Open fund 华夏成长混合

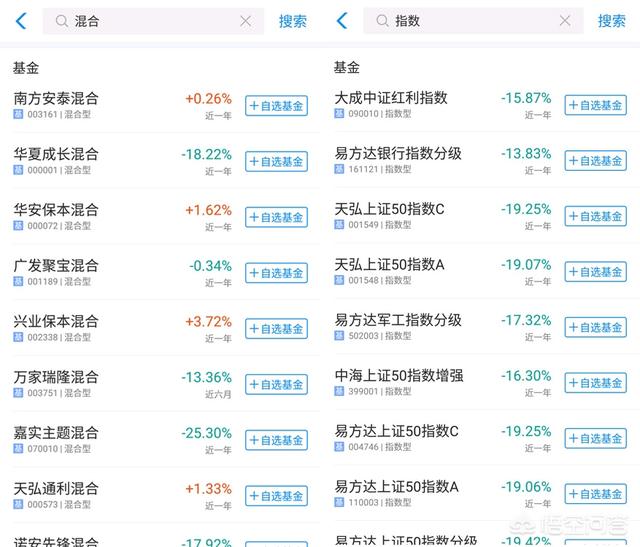pos(56,154)
